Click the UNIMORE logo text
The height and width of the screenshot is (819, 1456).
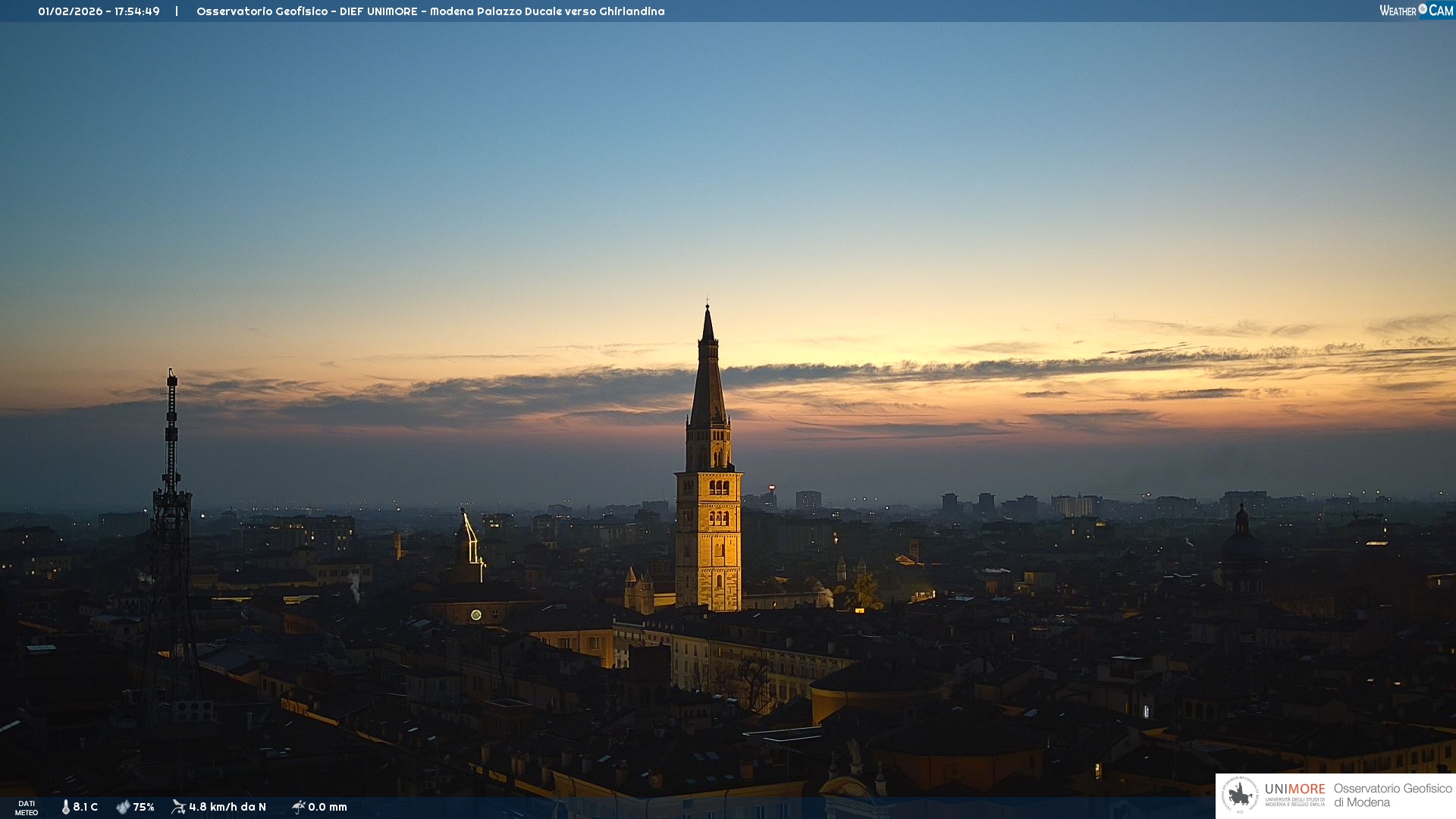tap(1294, 789)
